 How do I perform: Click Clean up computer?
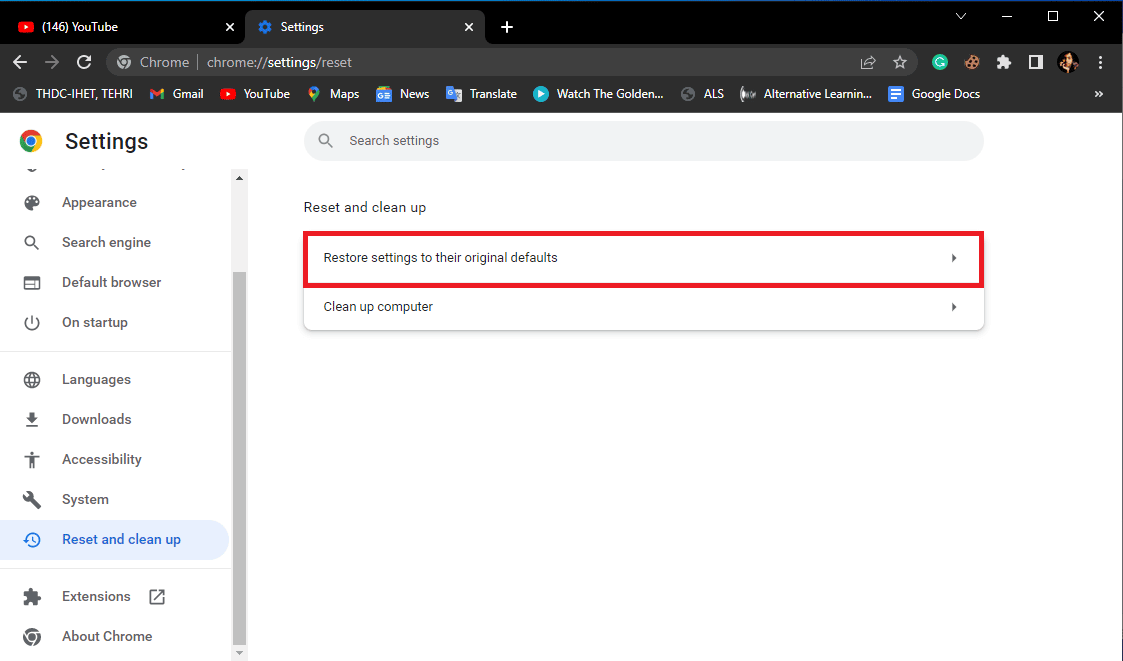[x=644, y=307]
